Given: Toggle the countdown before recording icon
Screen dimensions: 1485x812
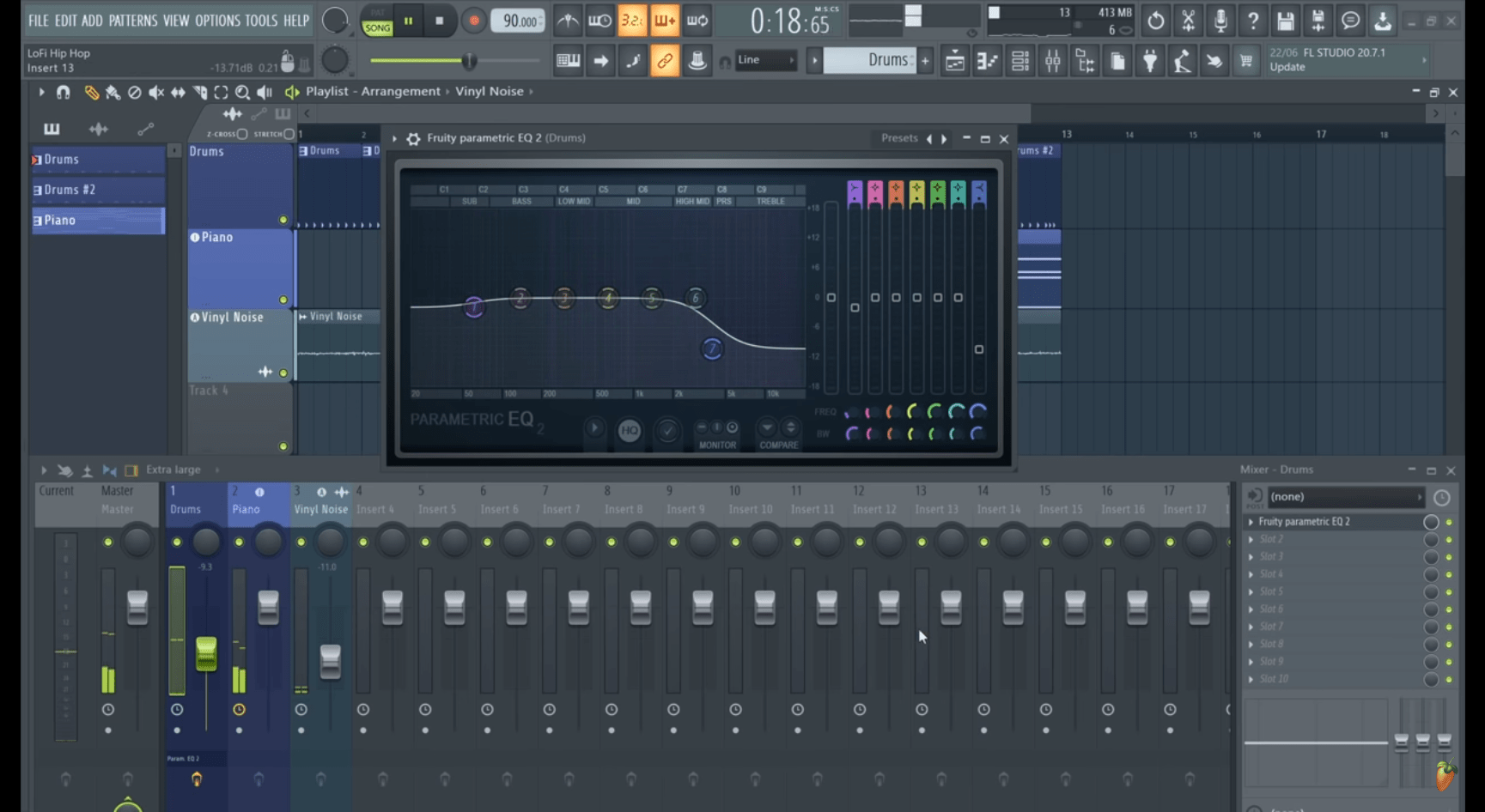Looking at the screenshot, I should pos(632,21).
